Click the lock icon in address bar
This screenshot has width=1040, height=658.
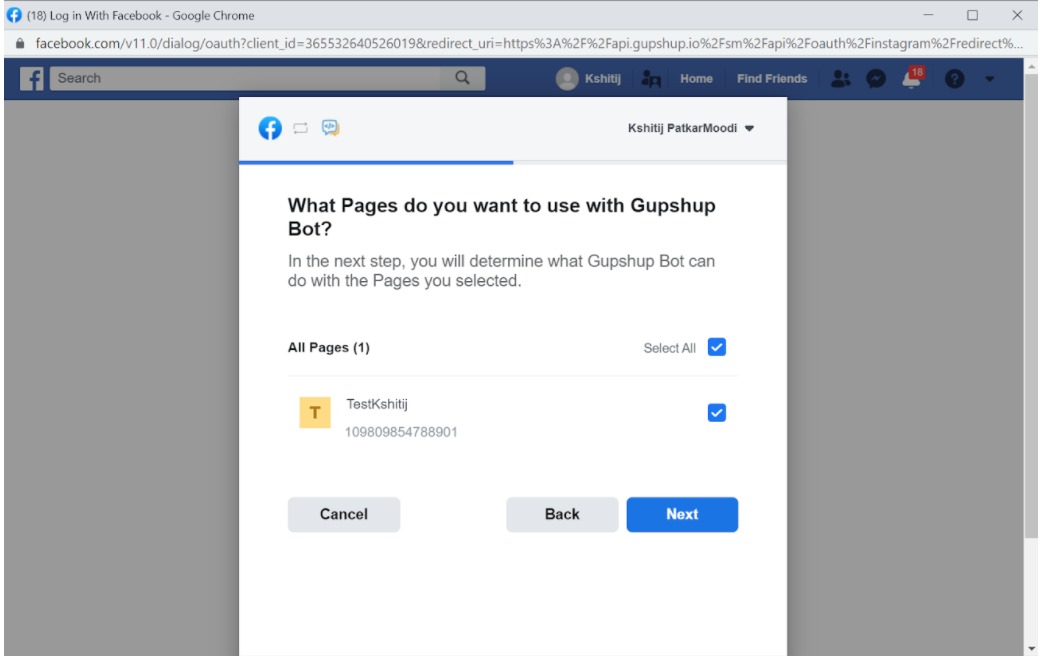tap(20, 44)
